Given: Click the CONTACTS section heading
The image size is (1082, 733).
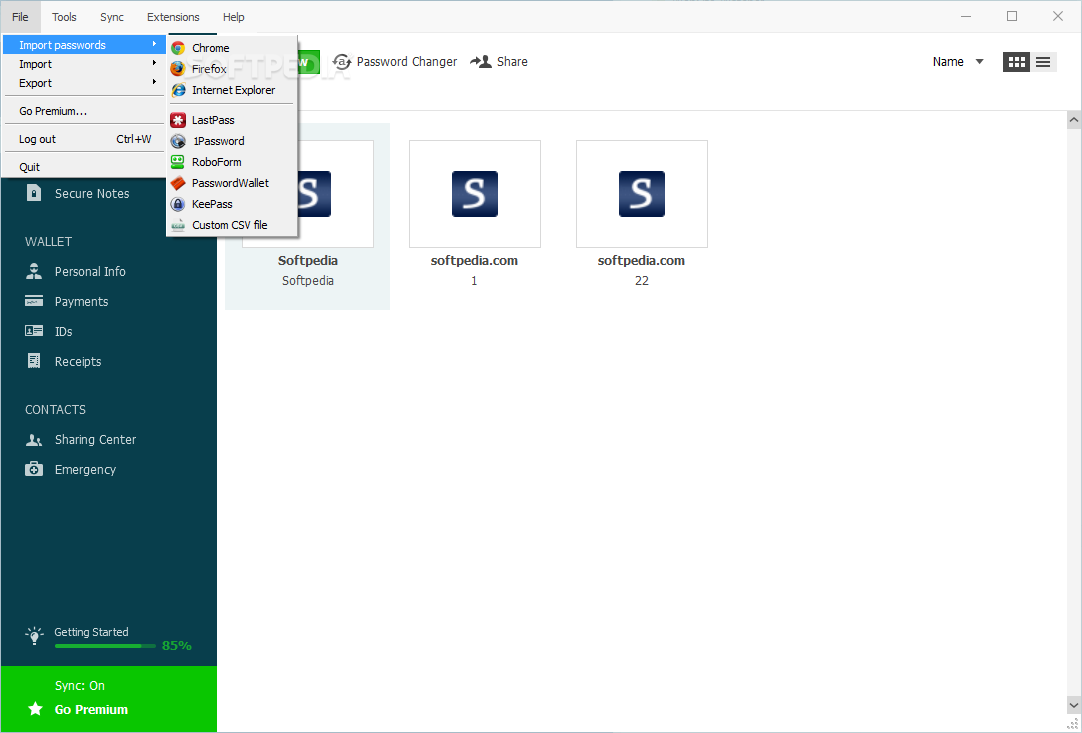Looking at the screenshot, I should pyautogui.click(x=55, y=409).
